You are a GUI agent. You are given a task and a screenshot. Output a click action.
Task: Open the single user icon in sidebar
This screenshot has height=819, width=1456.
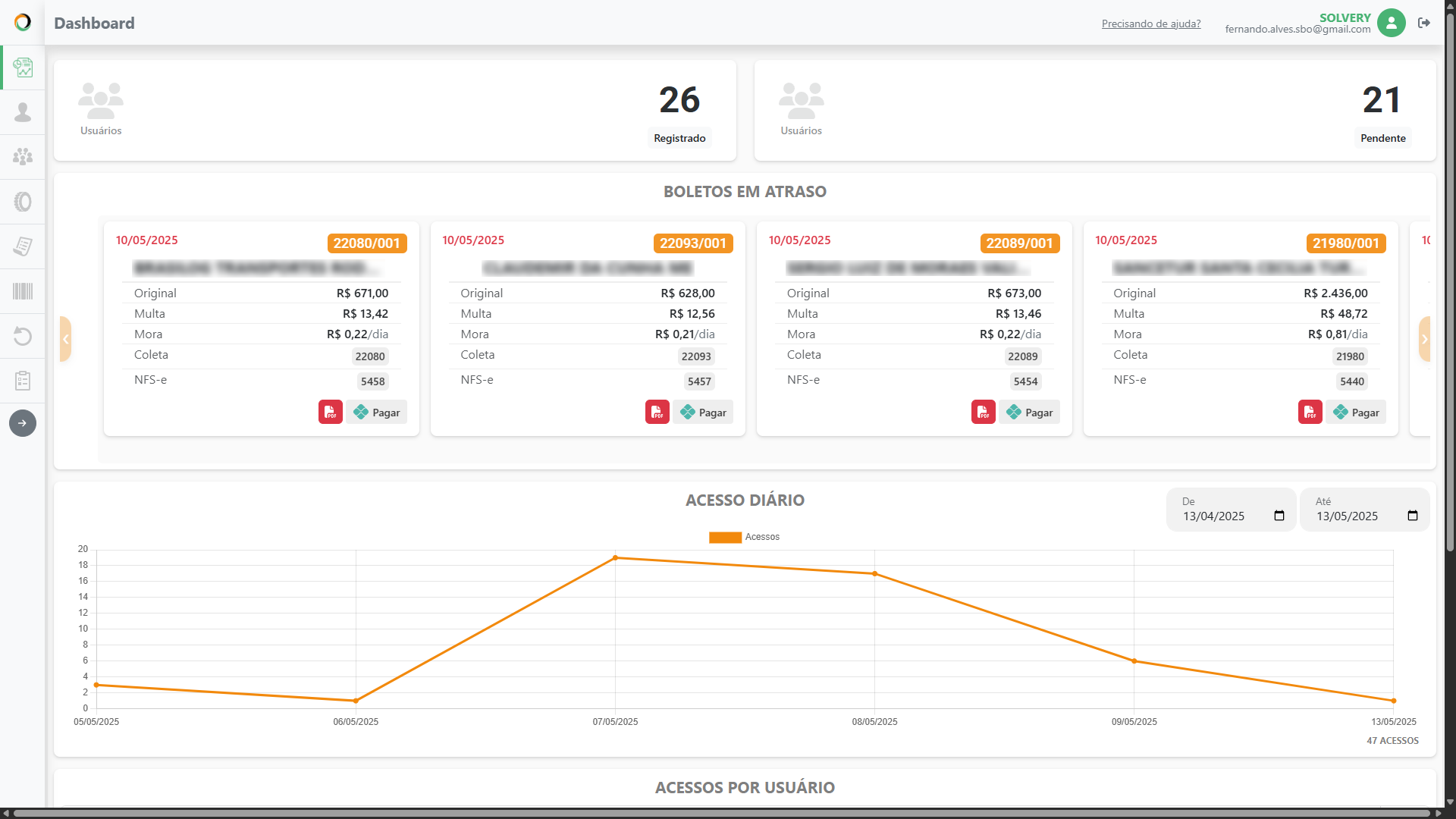point(23,112)
